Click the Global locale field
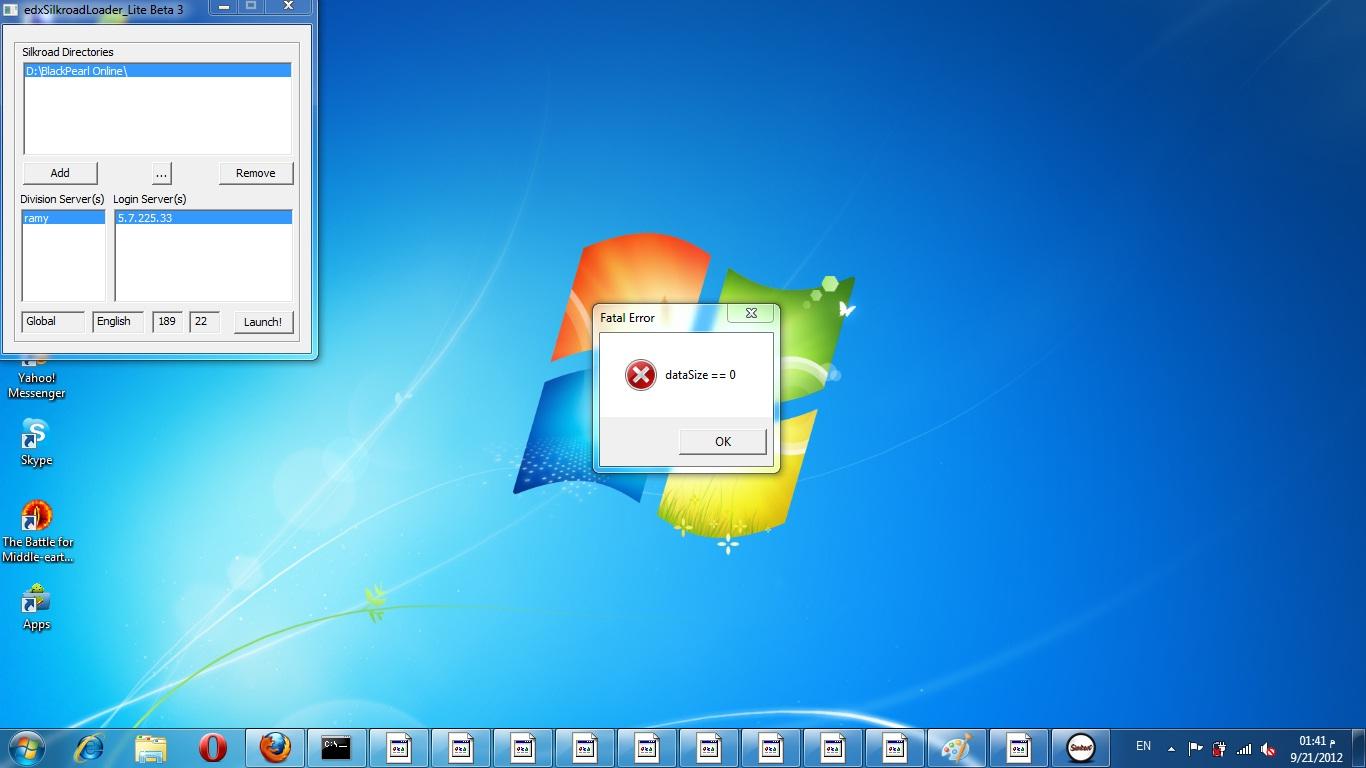 click(x=52, y=321)
